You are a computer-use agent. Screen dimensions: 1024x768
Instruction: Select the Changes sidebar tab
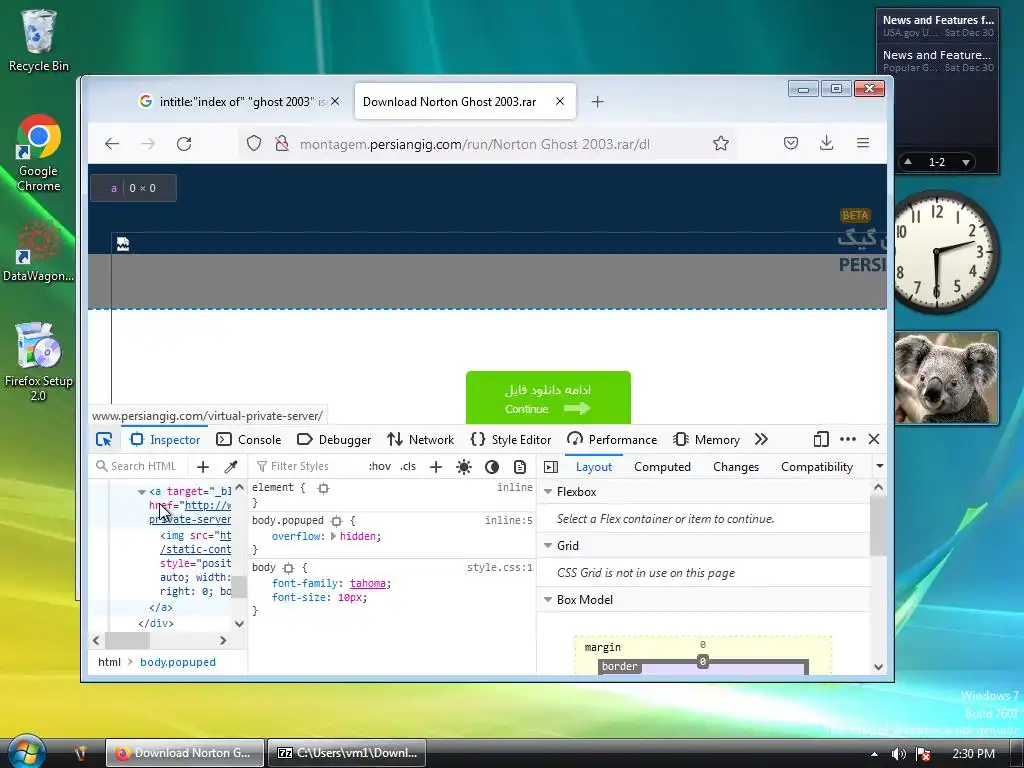point(736,467)
